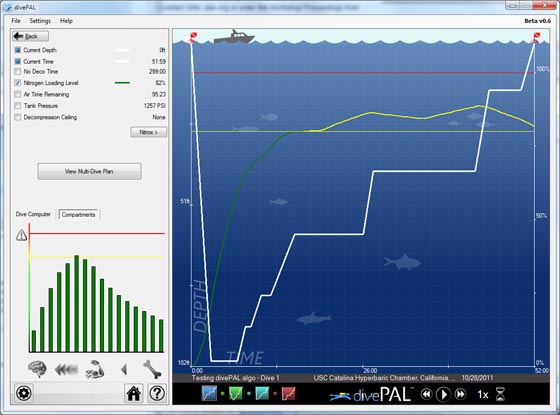This screenshot has height=415, width=560.
Task: Start playback with the play button
Action: pos(444,394)
